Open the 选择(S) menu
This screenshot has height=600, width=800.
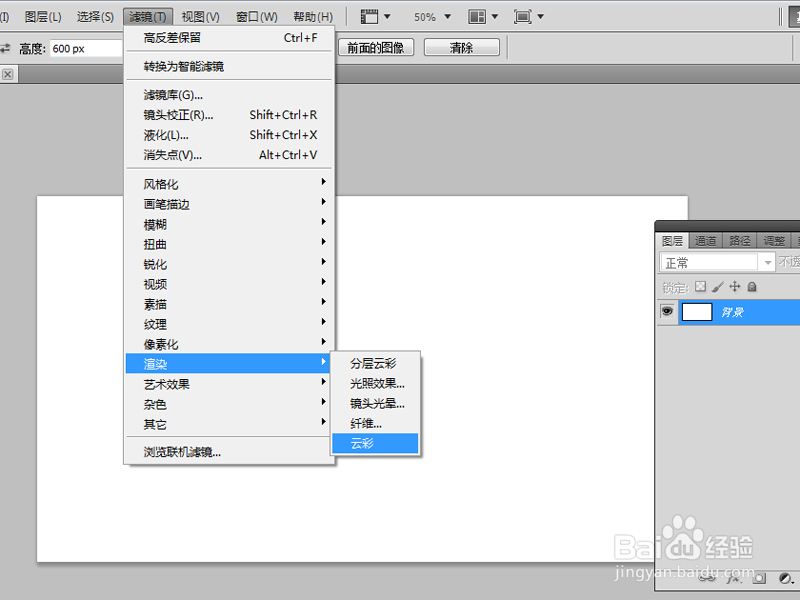[95, 17]
